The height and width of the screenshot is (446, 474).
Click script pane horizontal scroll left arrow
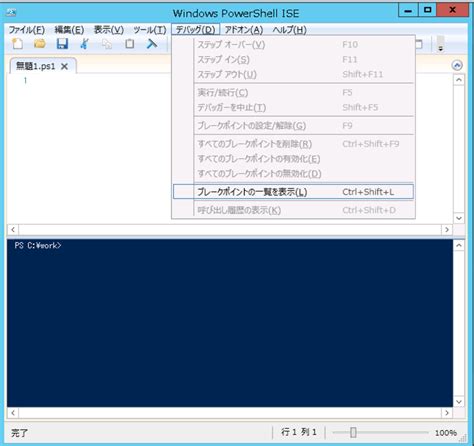[13, 230]
